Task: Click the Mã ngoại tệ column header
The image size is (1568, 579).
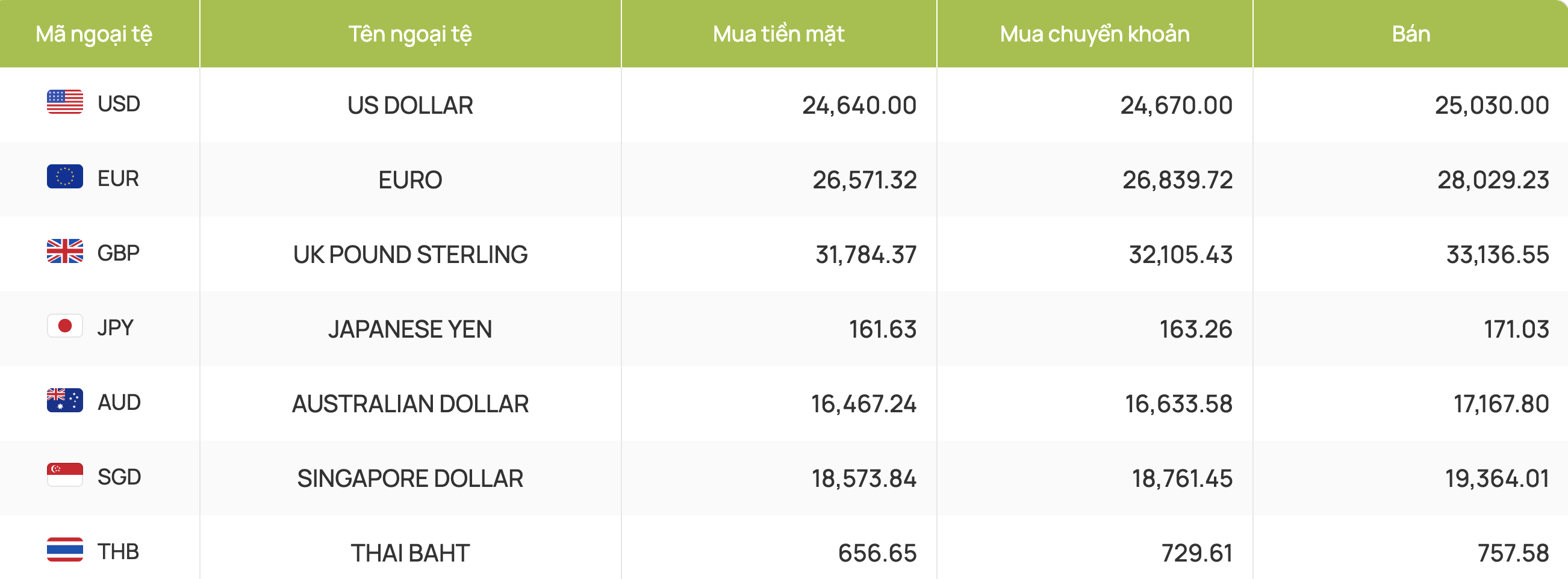Action: pyautogui.click(x=94, y=34)
